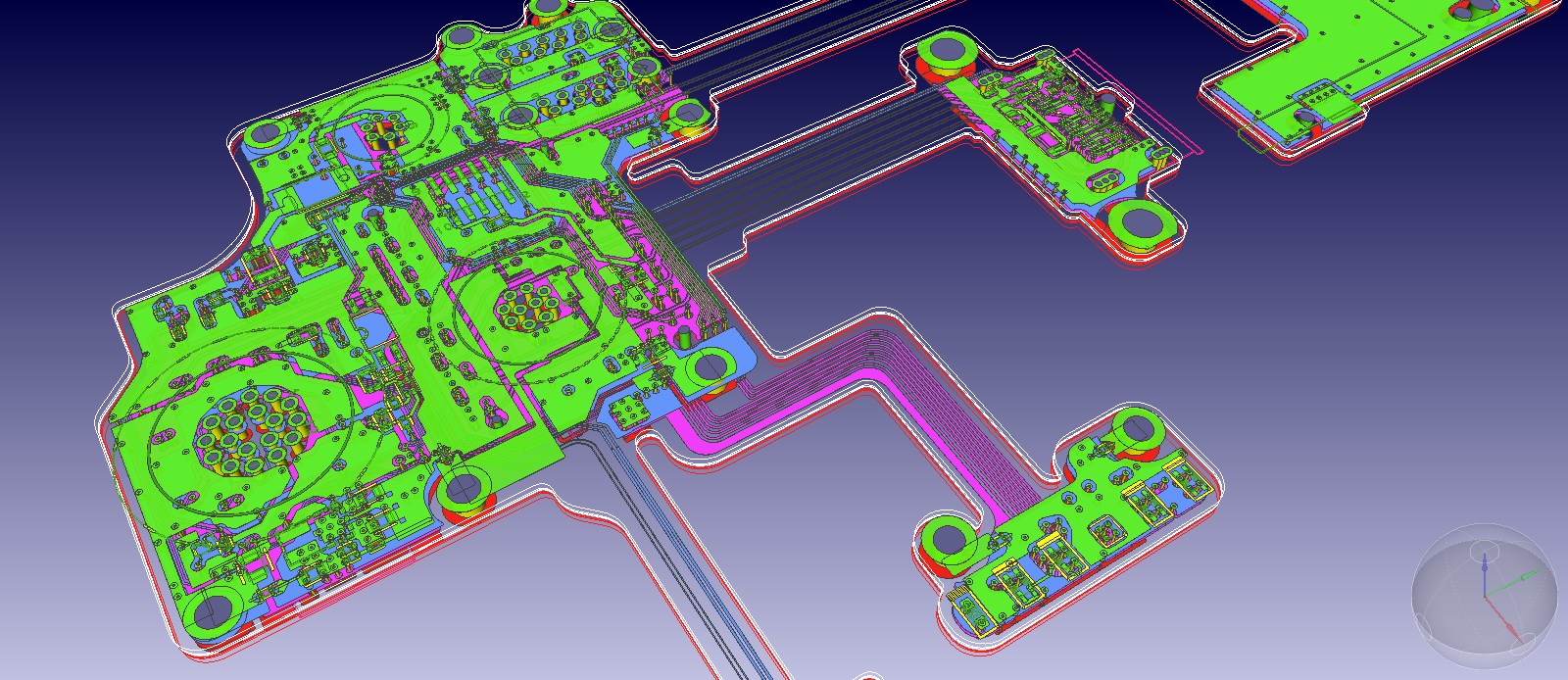1568x680 pixels.
Task: Select bottom-right mounting hole of upper narrow board
Action: coord(1140,222)
